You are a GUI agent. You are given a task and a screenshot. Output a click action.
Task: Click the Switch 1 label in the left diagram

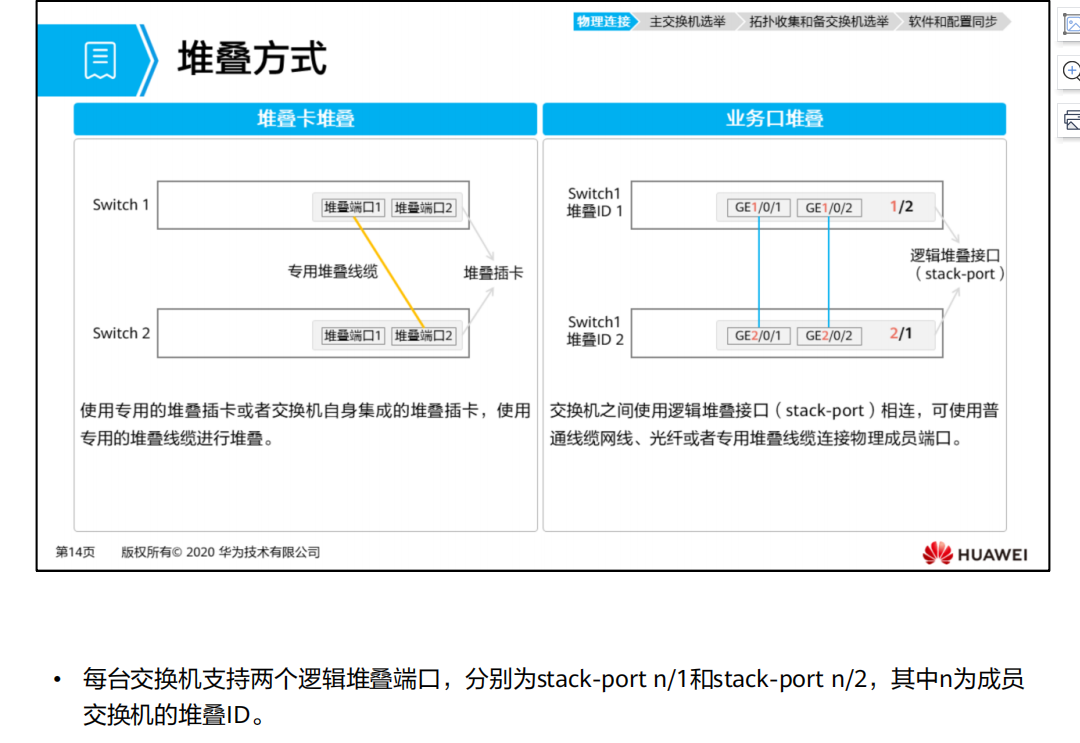point(121,205)
